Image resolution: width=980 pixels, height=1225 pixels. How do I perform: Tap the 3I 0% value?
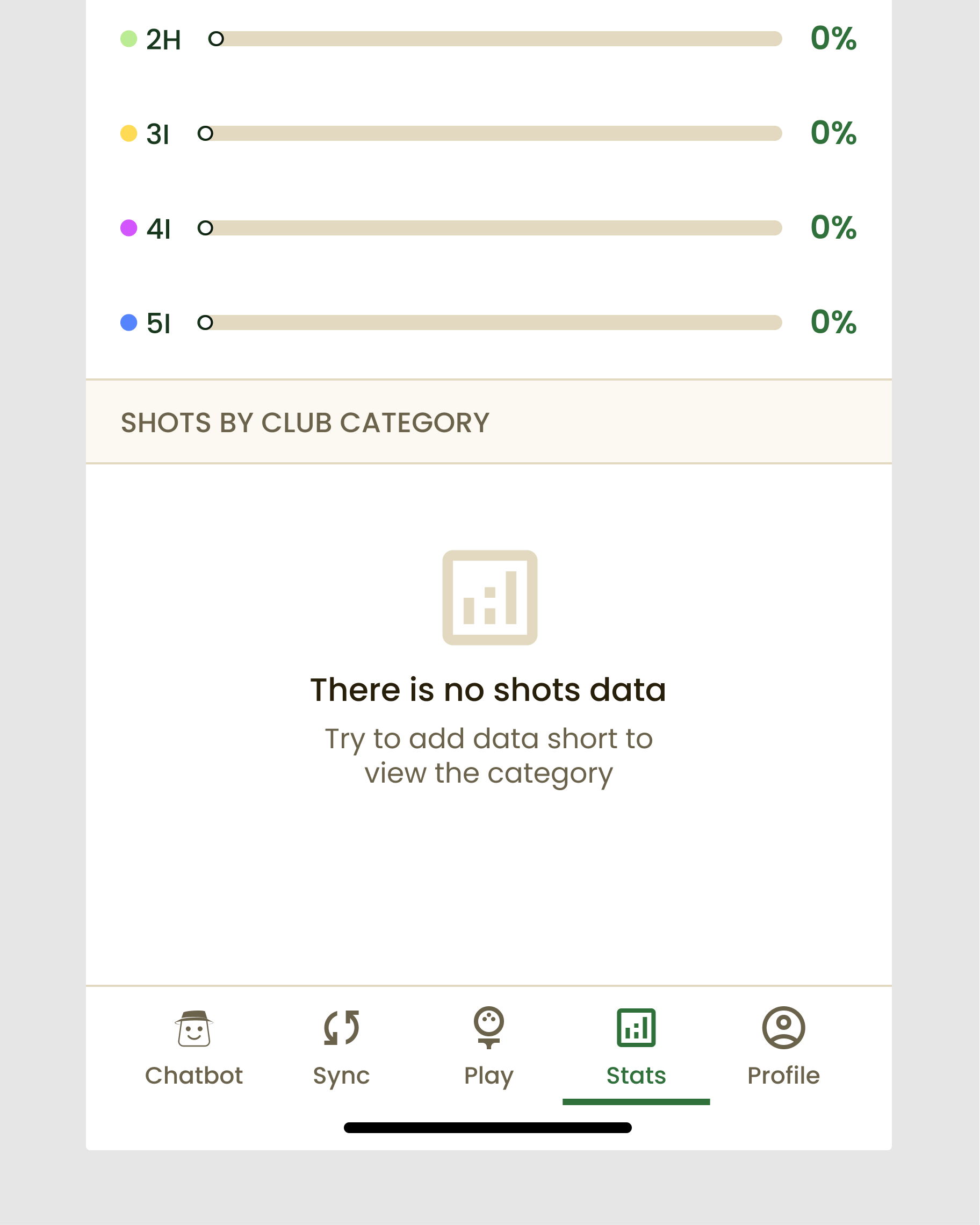(833, 133)
